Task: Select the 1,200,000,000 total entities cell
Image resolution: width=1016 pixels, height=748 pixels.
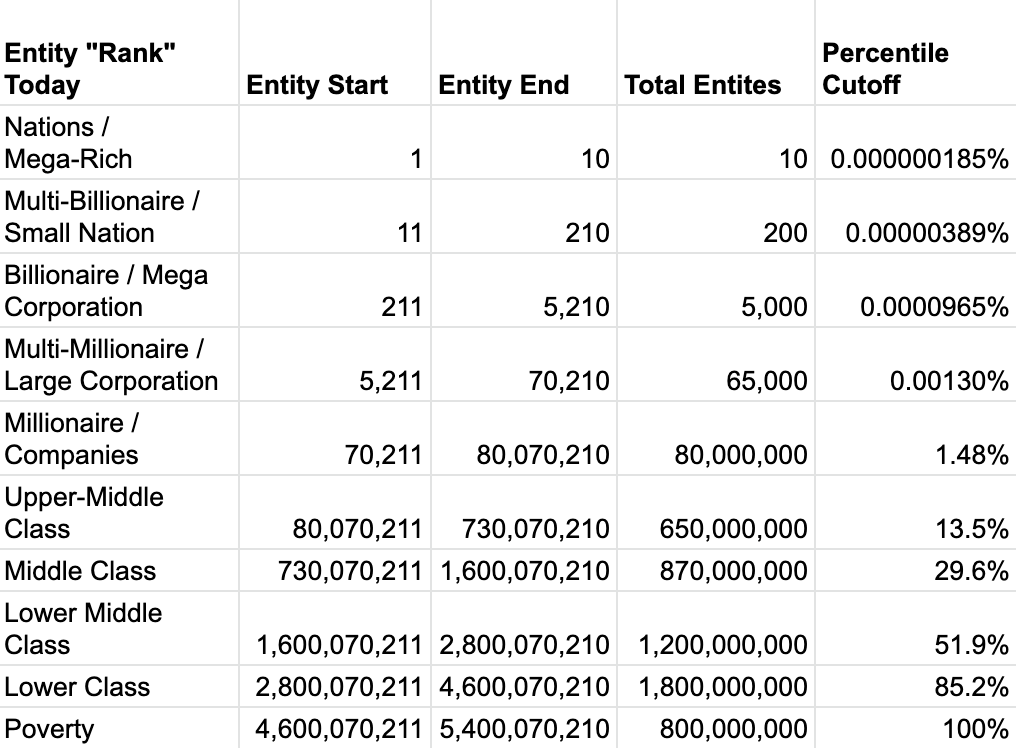Action: tap(722, 645)
